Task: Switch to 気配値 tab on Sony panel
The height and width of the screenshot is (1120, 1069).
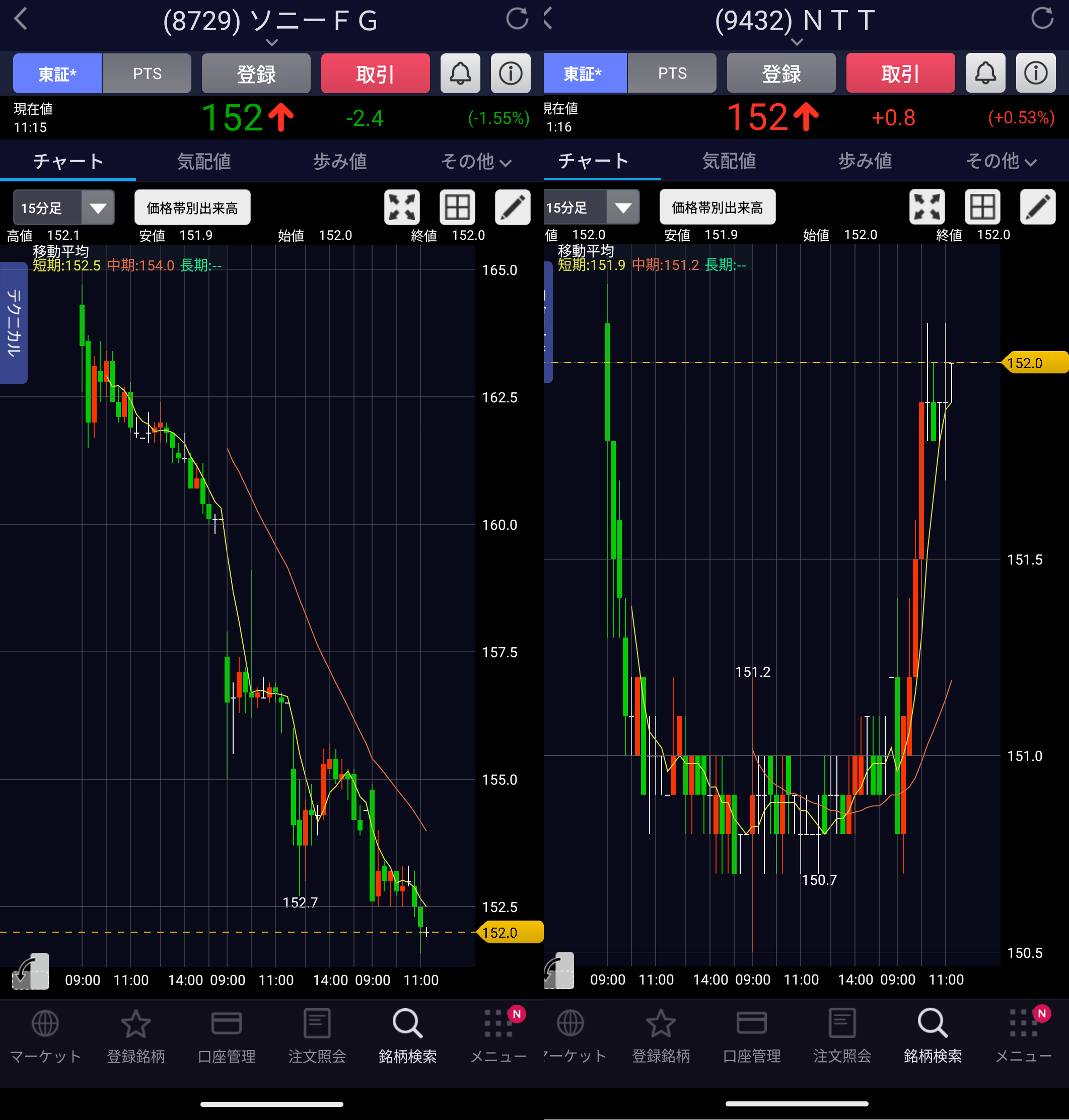Action: pyautogui.click(x=203, y=161)
